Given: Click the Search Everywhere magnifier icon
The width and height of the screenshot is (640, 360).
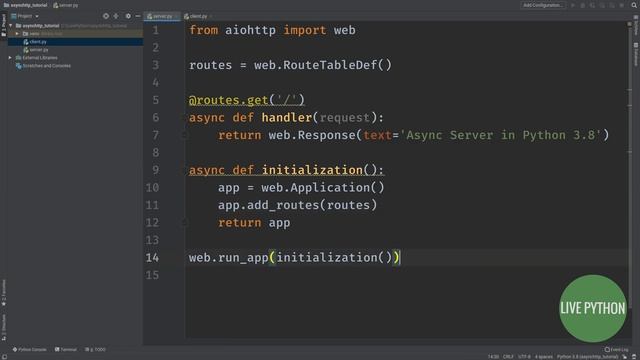Looking at the screenshot, I should click(x=634, y=5).
